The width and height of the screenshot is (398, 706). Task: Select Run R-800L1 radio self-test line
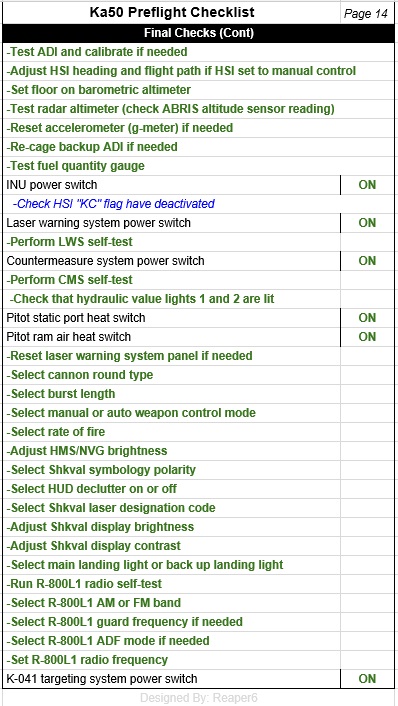click(84, 584)
